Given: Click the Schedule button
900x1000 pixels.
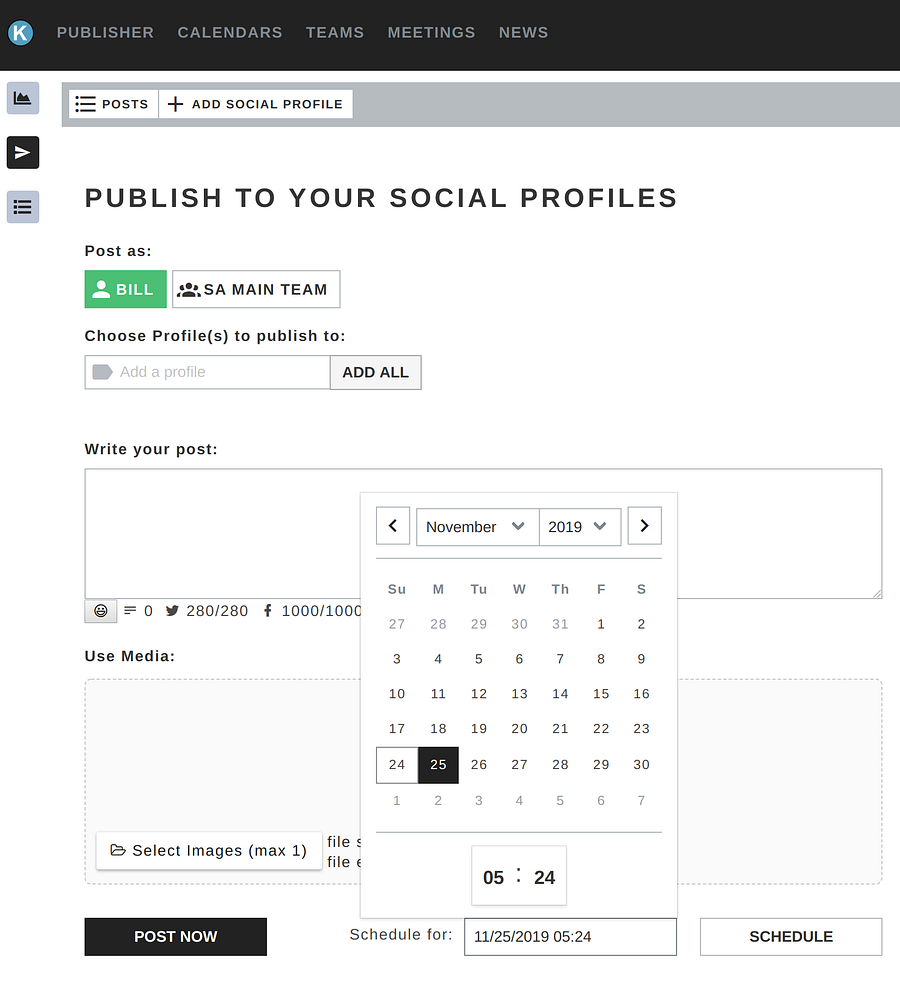Looking at the screenshot, I should click(790, 937).
